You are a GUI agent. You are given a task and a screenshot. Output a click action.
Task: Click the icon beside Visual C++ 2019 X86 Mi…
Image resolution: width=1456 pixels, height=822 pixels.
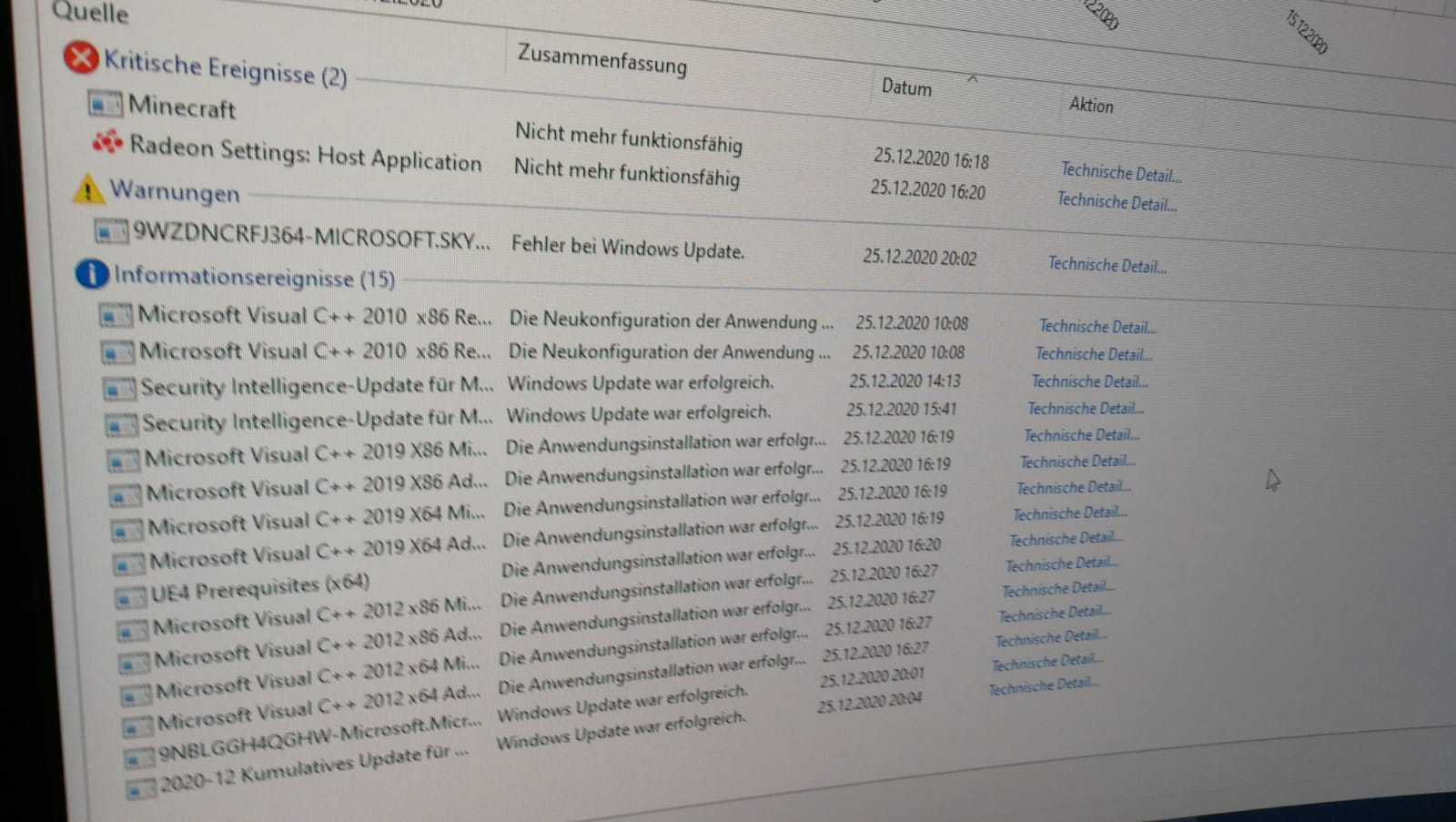124,461
